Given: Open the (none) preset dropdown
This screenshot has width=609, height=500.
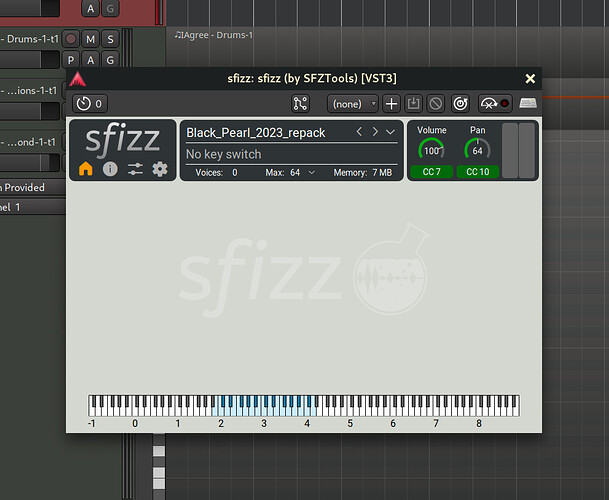Looking at the screenshot, I should pyautogui.click(x=353, y=103).
